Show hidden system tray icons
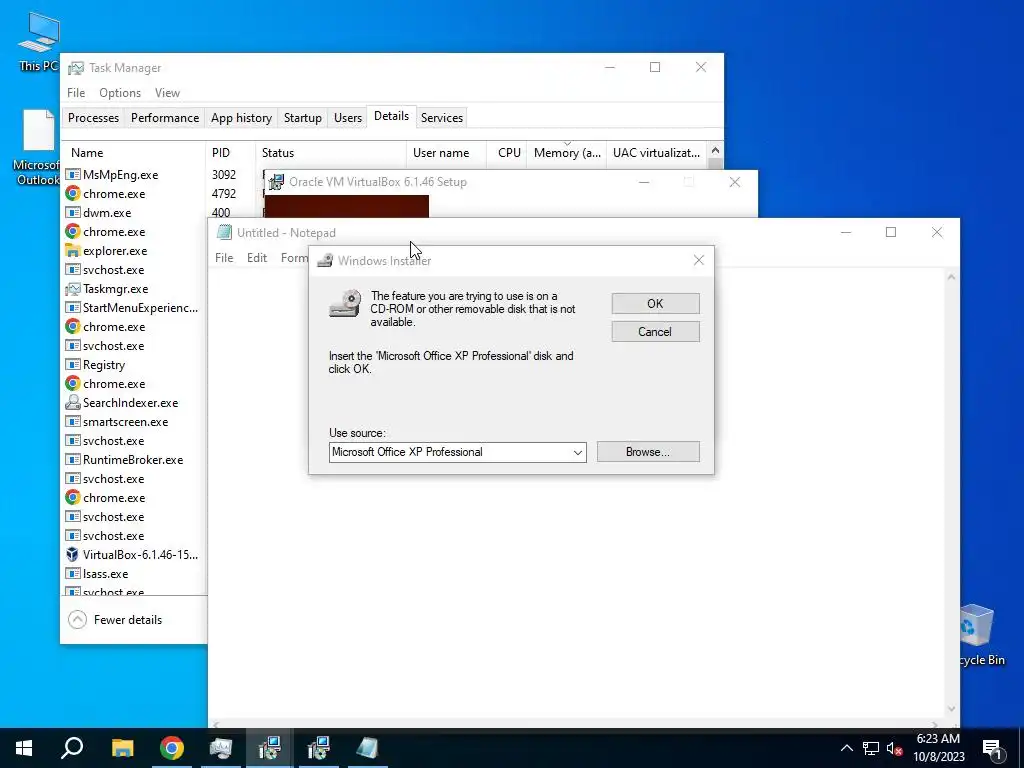The height and width of the screenshot is (768, 1024). point(846,748)
